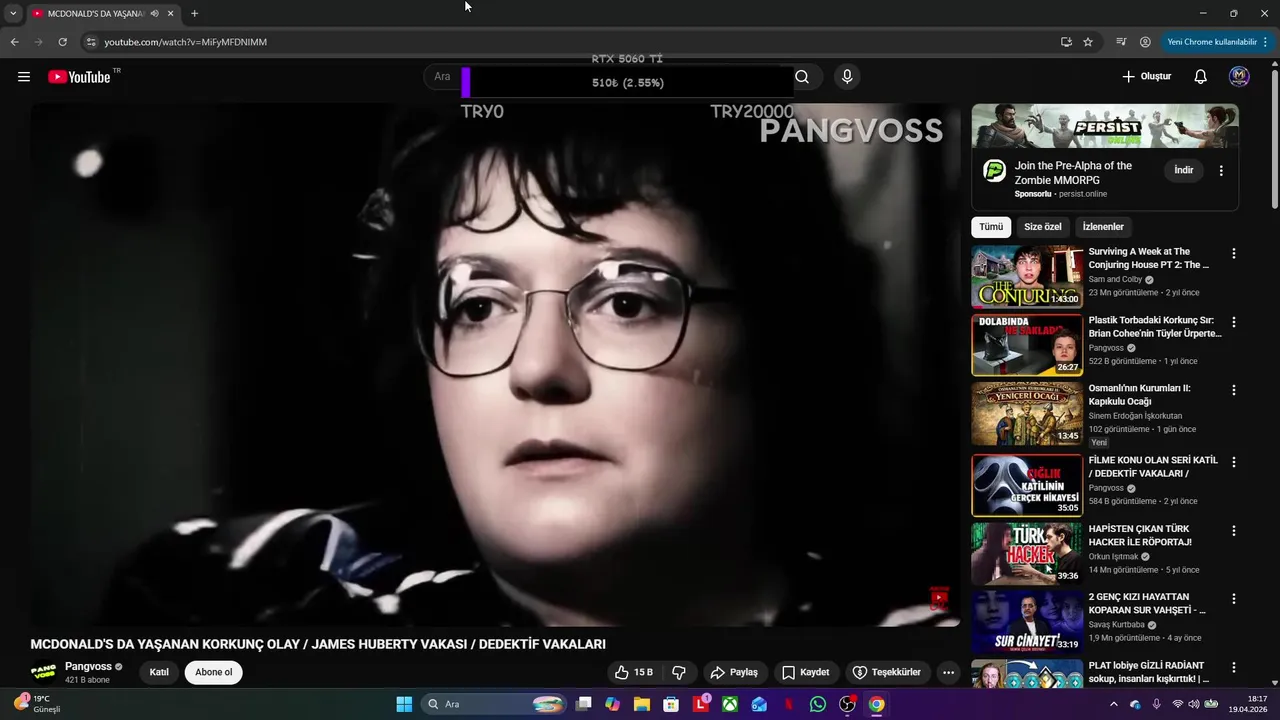Open site information icon in address bar
The width and height of the screenshot is (1280, 720).
coord(91,42)
